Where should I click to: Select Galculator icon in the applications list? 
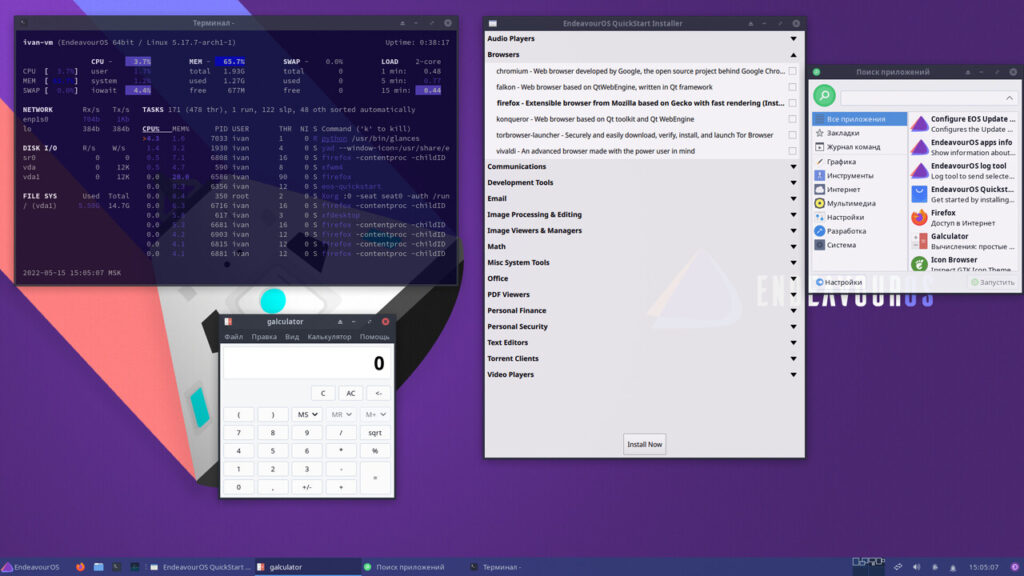[x=919, y=241]
